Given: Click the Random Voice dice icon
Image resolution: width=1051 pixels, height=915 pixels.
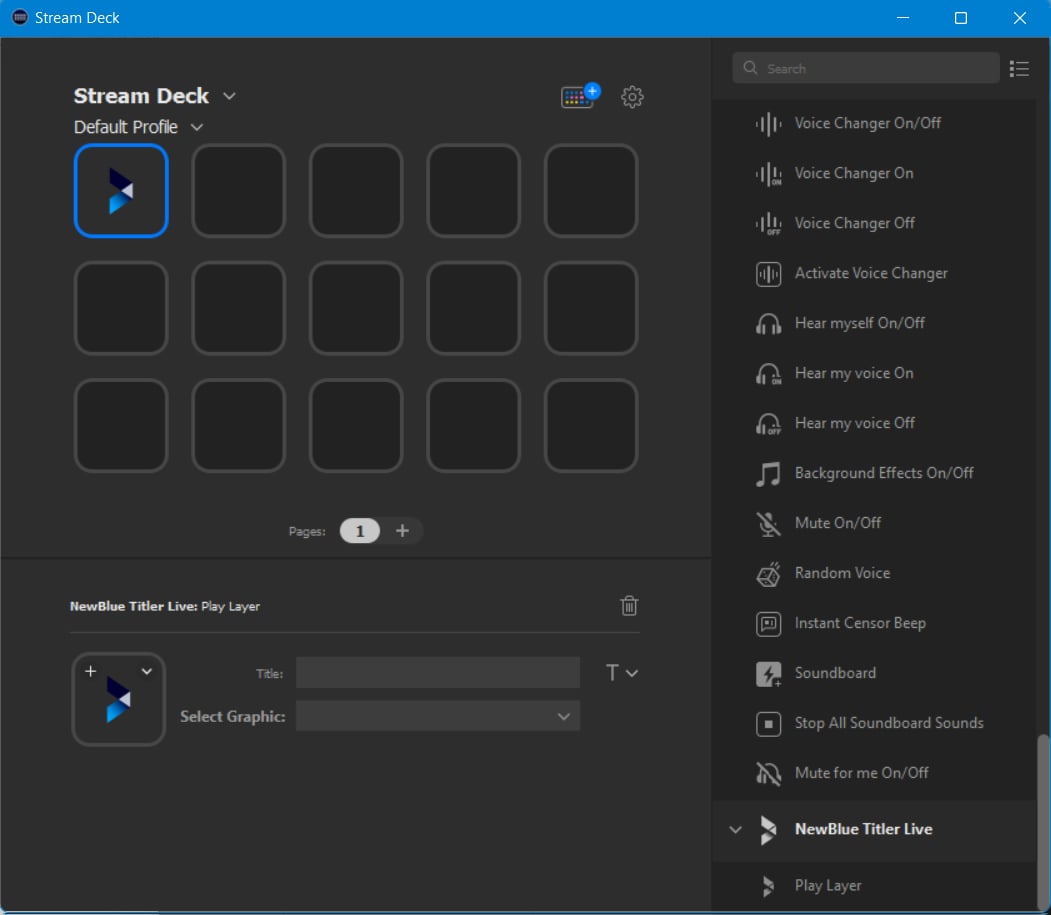Looking at the screenshot, I should 768,574.
